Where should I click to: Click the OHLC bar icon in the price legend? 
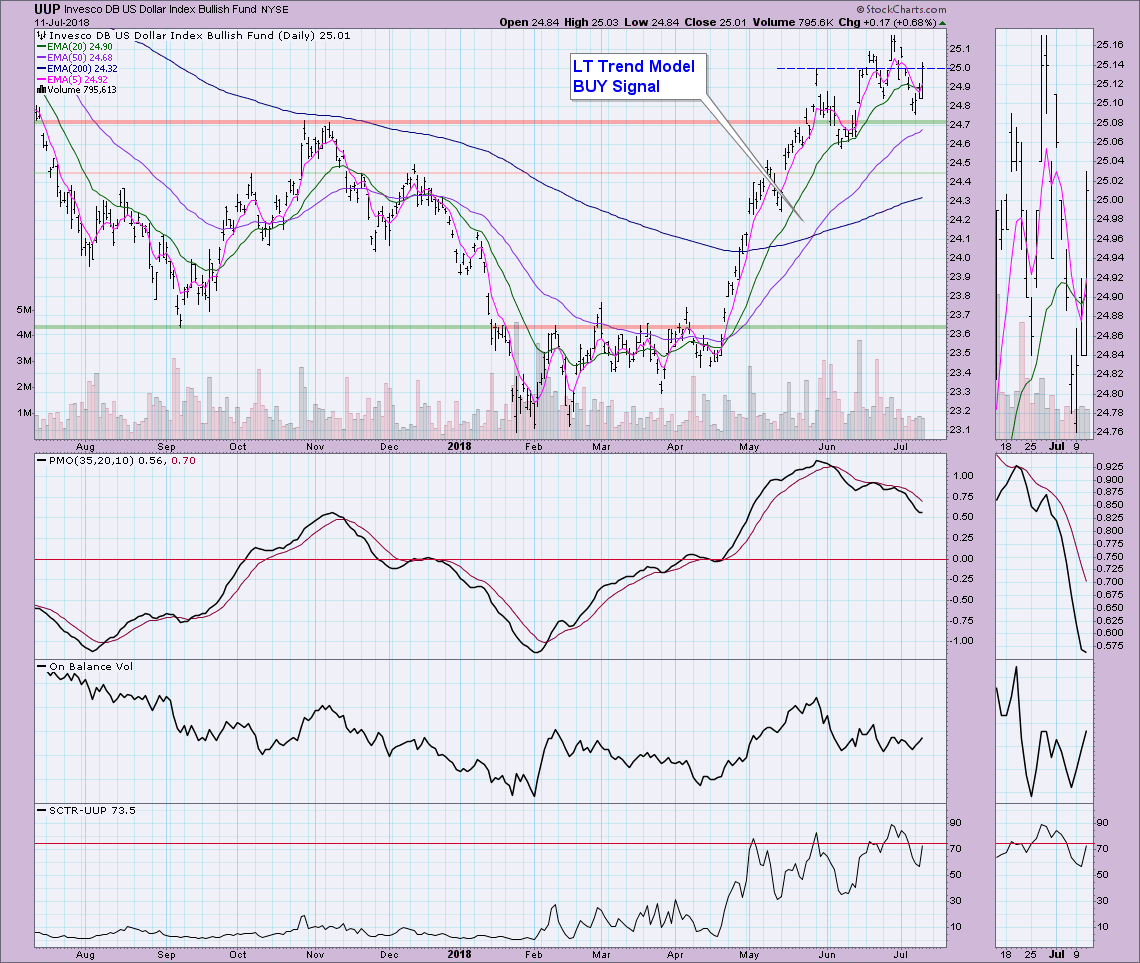(41, 35)
